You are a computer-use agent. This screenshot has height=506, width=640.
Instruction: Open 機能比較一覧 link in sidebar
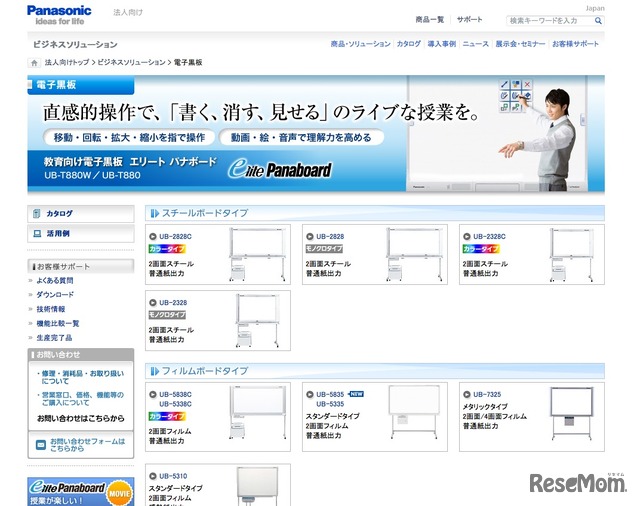tap(58, 323)
